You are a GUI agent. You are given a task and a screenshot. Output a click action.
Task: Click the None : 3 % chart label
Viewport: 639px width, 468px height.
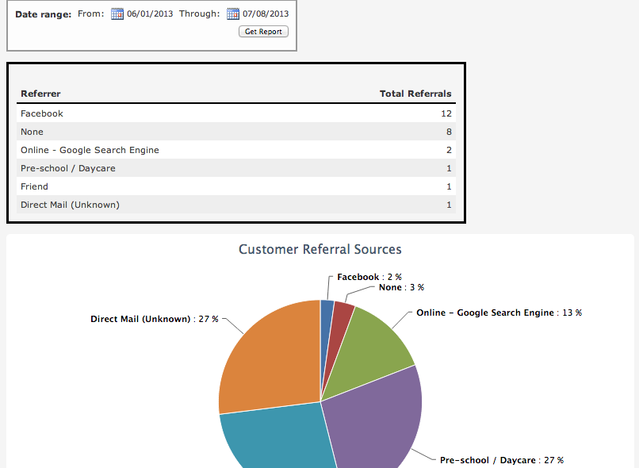tap(401, 287)
